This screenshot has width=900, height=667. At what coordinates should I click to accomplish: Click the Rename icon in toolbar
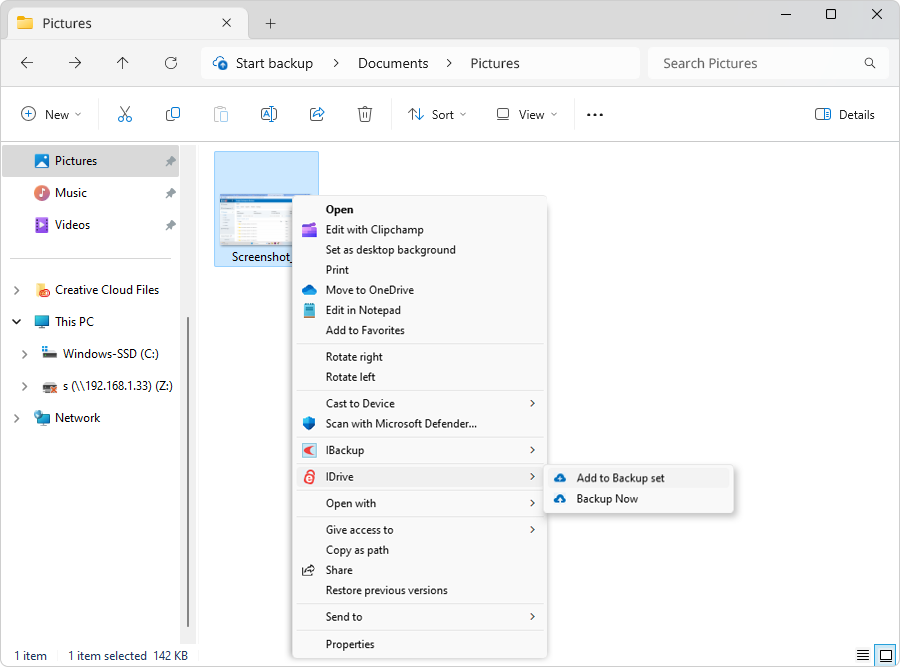269,115
